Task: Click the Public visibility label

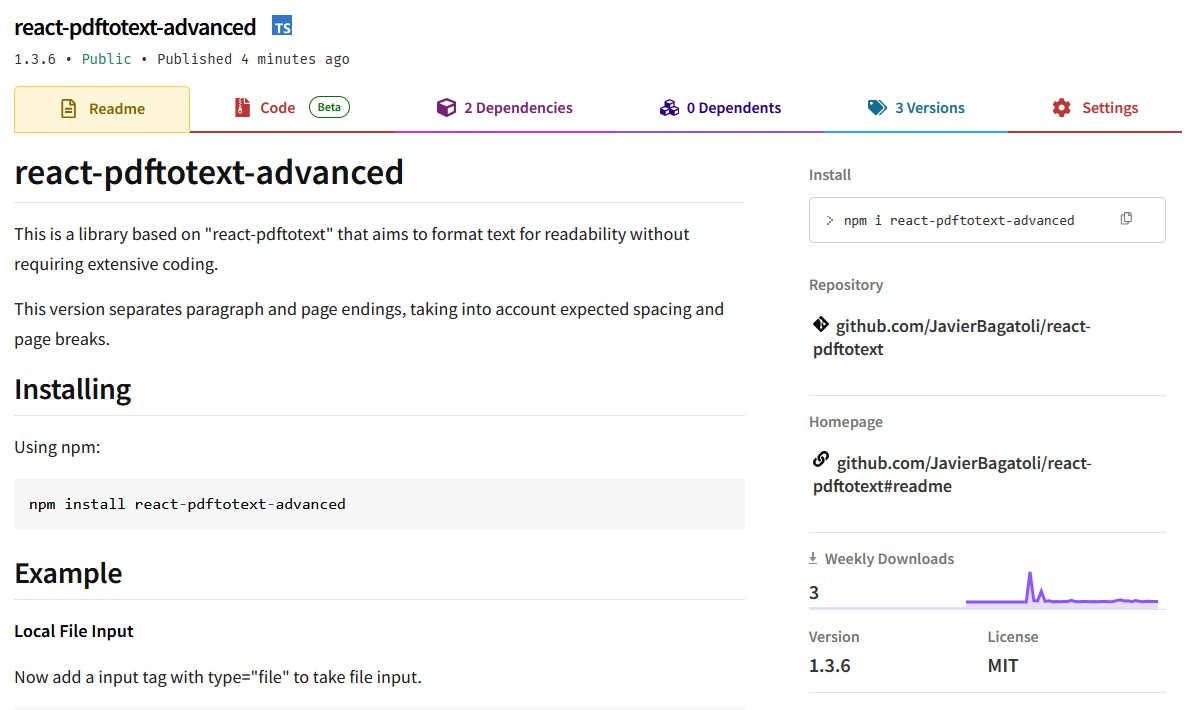Action: 107,59
